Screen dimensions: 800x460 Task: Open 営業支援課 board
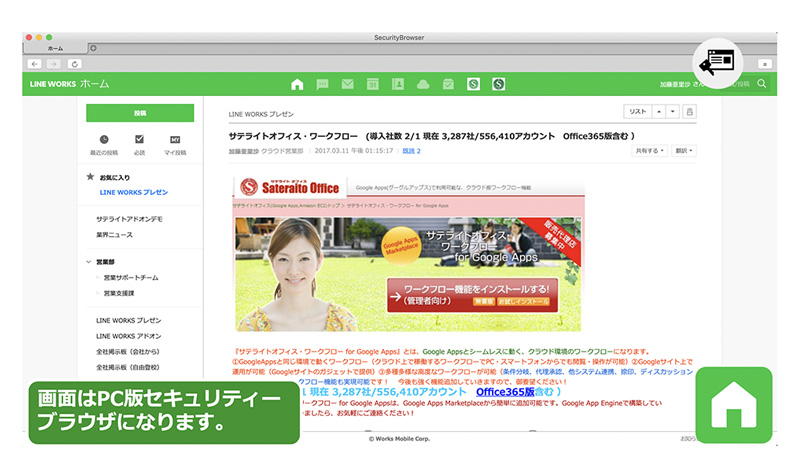[119, 293]
